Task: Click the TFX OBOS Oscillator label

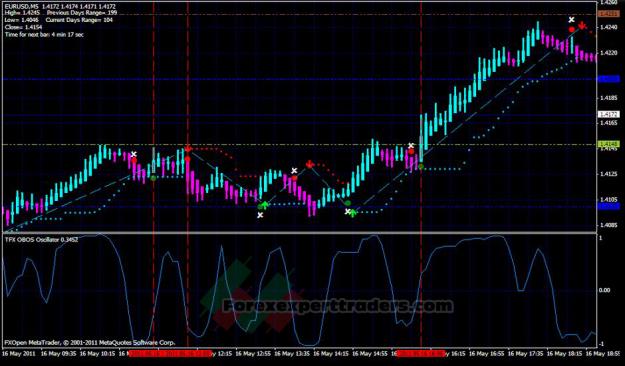Action: pos(41,240)
